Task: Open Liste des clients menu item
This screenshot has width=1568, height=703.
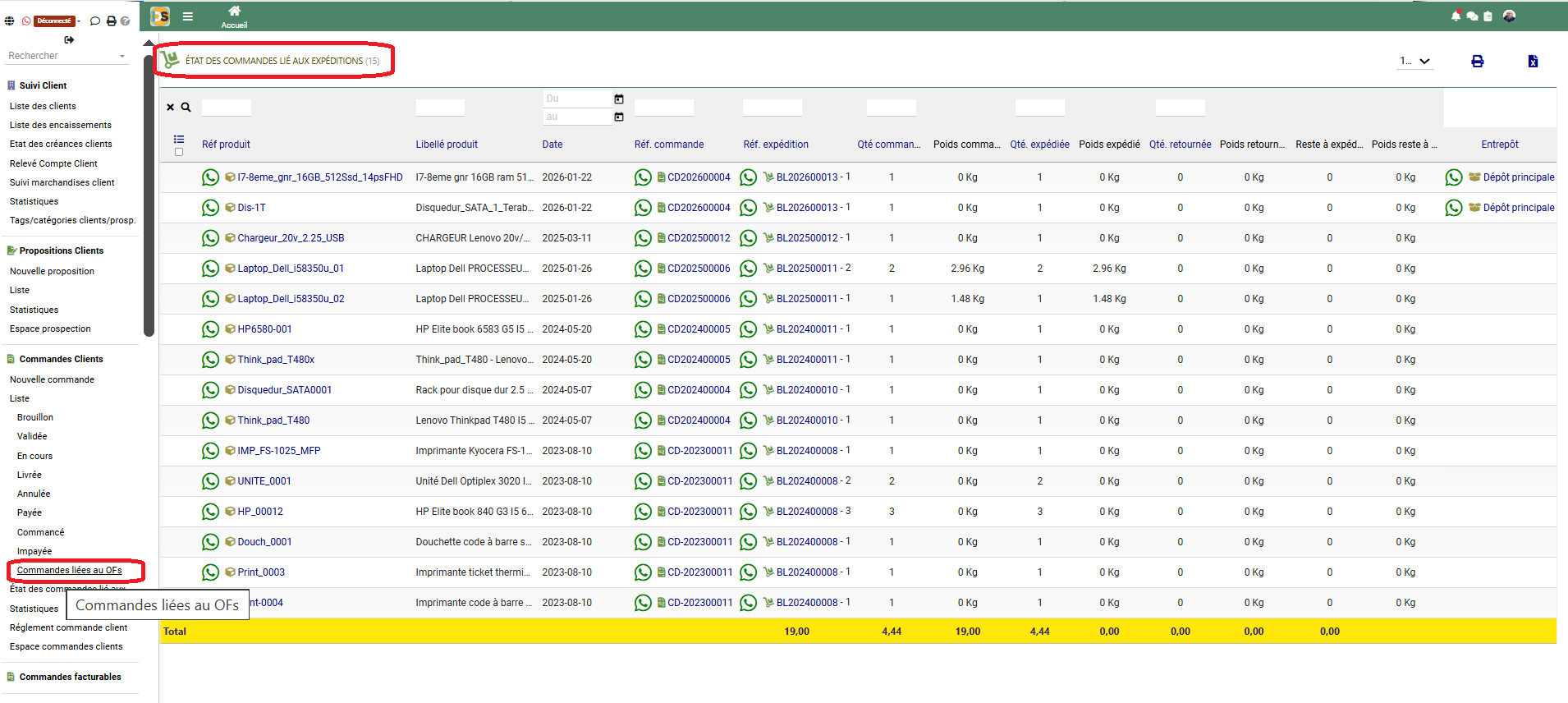Action: click(43, 106)
